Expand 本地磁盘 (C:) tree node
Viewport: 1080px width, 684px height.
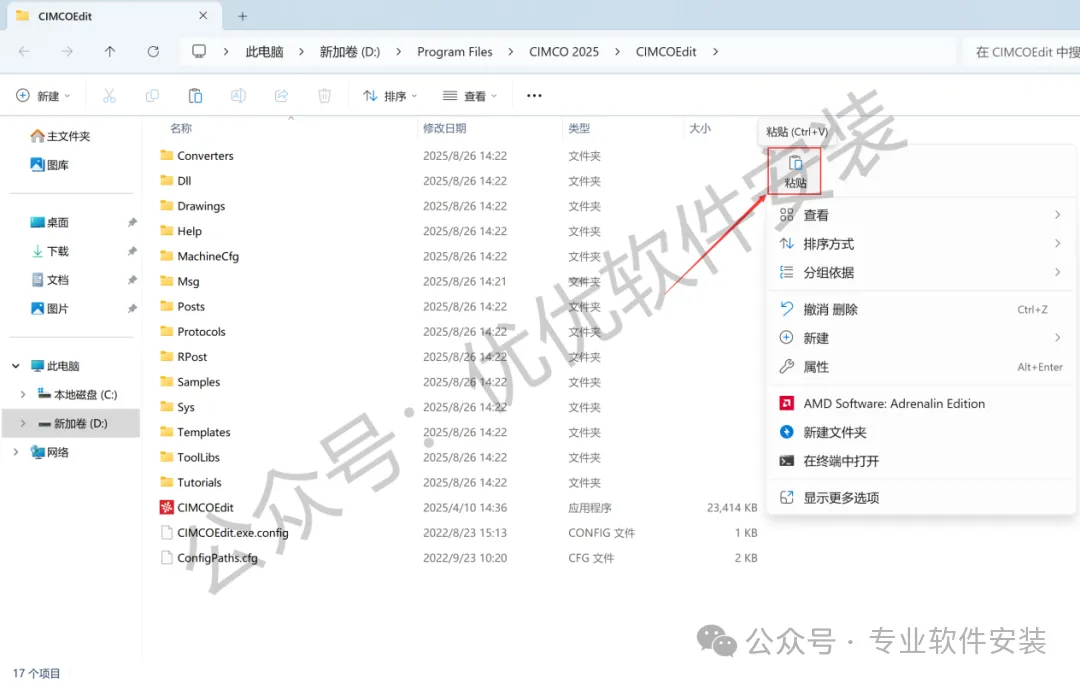point(23,395)
